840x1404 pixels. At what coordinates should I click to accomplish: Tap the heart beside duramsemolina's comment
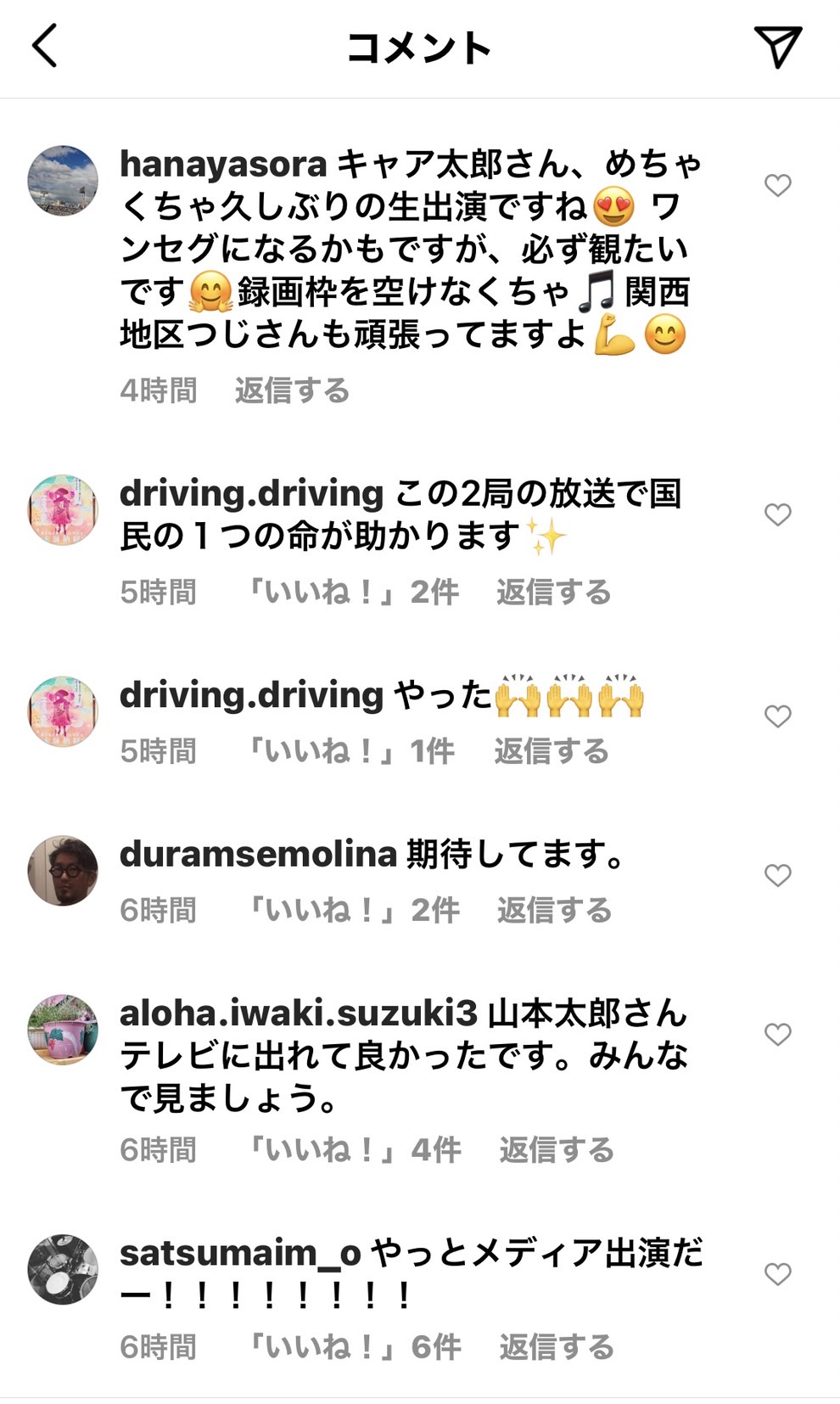tap(777, 875)
